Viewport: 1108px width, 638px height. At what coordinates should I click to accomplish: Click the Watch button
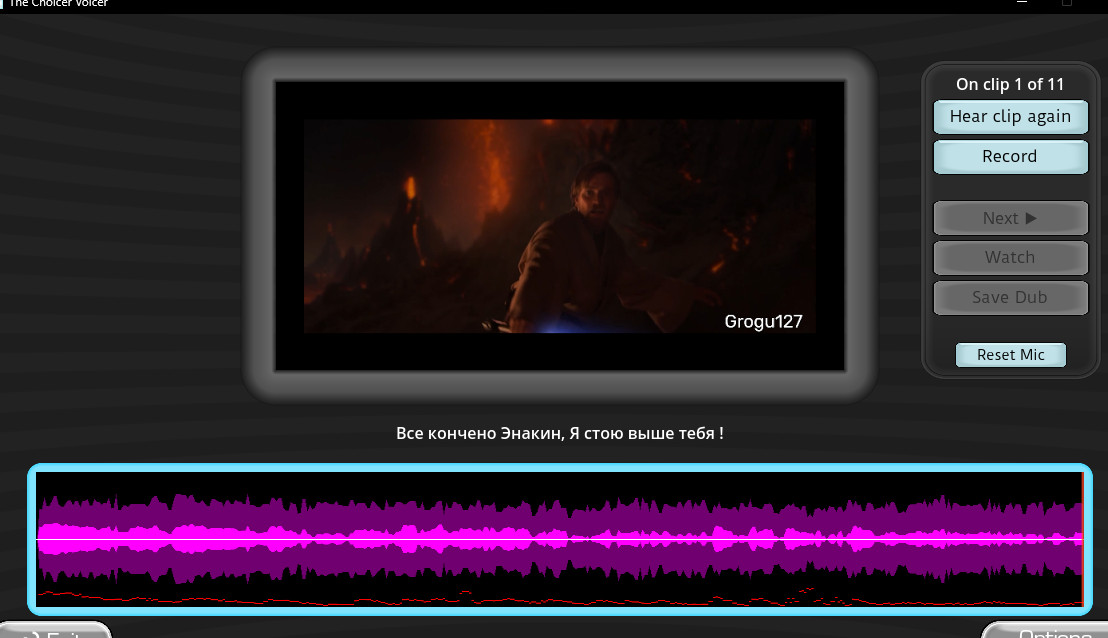coord(1010,257)
